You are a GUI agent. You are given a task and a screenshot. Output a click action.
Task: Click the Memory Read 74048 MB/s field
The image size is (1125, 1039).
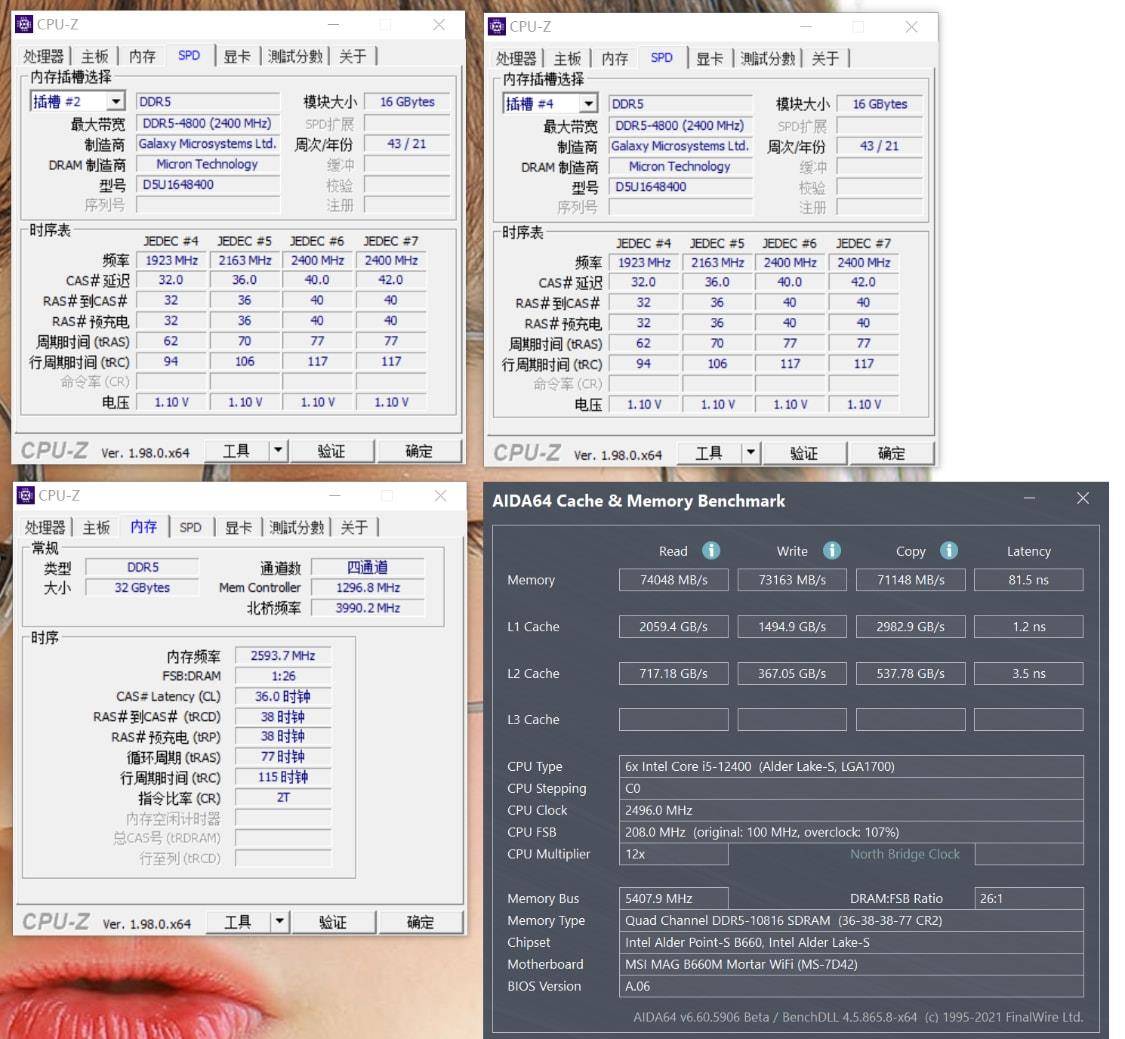[673, 580]
